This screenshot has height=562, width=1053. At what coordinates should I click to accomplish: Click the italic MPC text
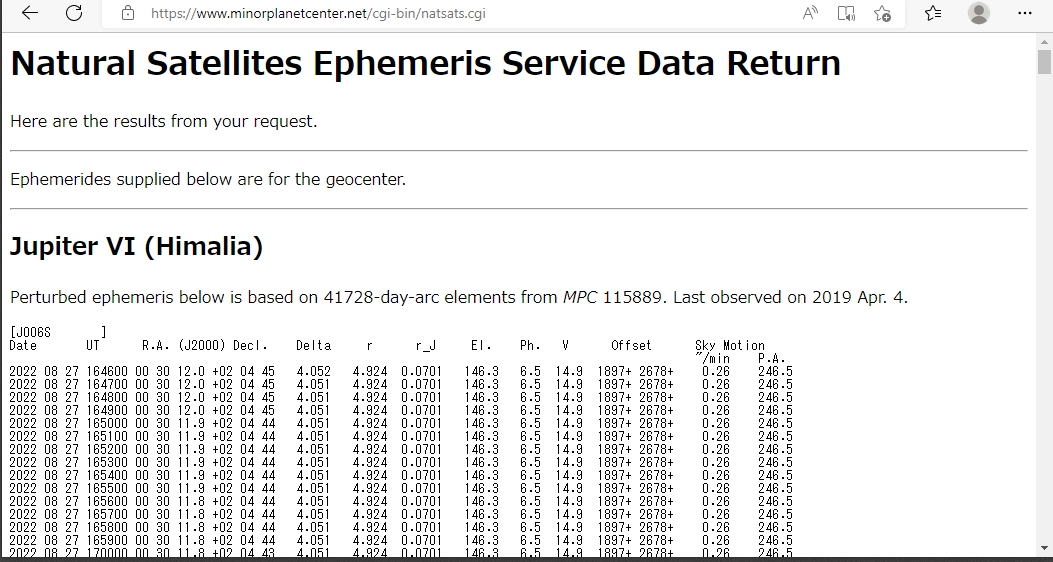[580, 297]
